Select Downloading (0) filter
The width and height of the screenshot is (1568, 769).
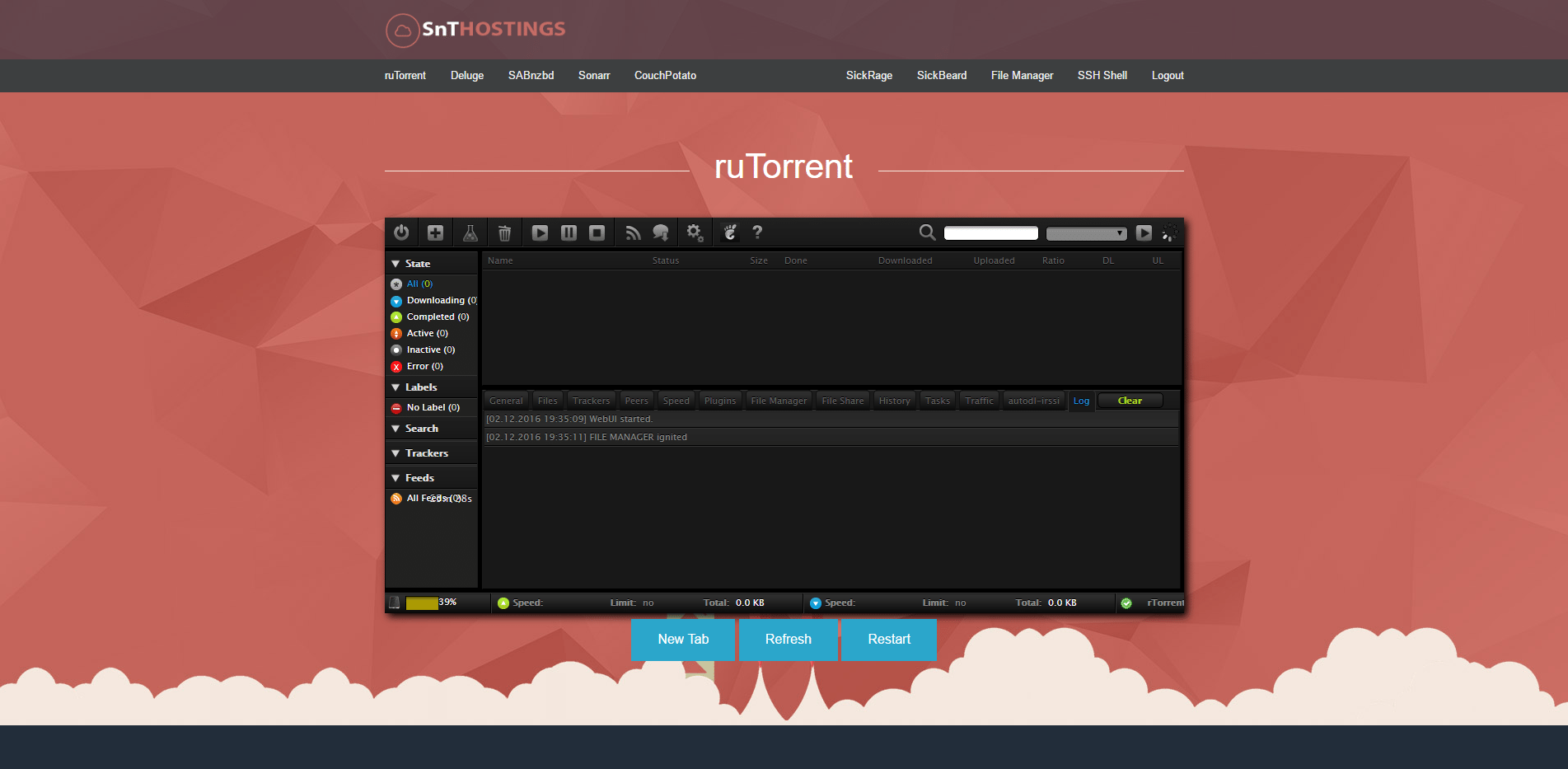433,300
